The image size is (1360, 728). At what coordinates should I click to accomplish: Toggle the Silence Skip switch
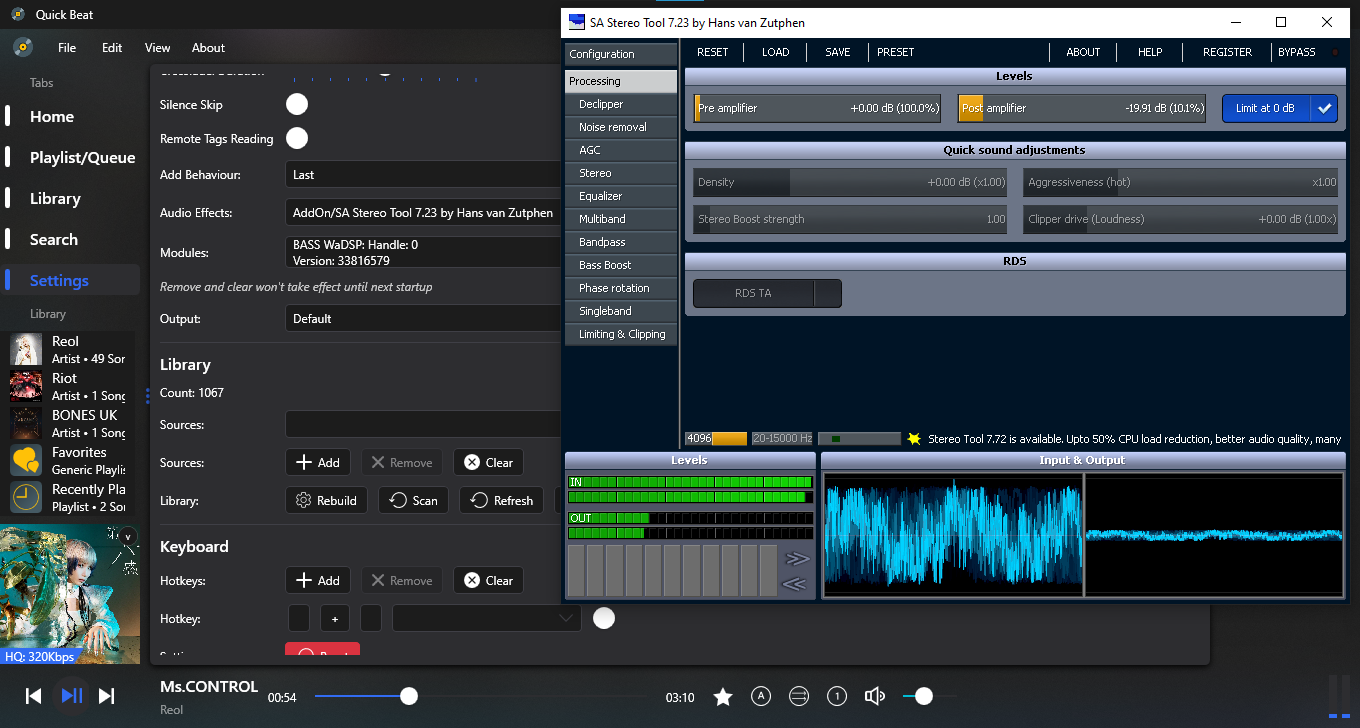pos(296,104)
